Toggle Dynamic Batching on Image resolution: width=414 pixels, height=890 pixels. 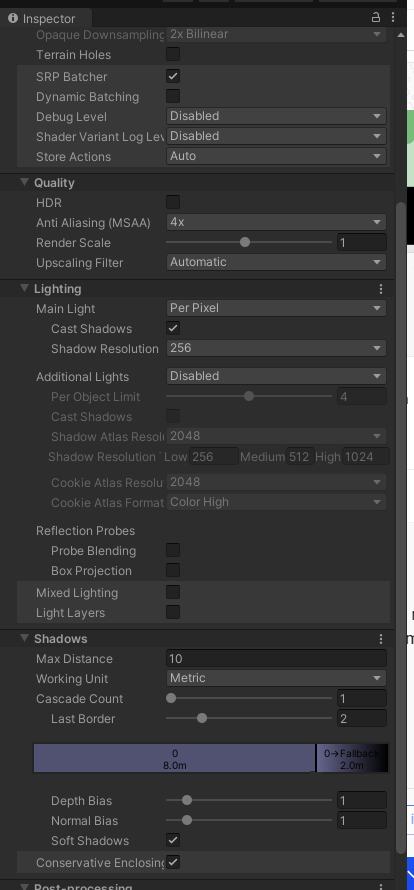173,96
